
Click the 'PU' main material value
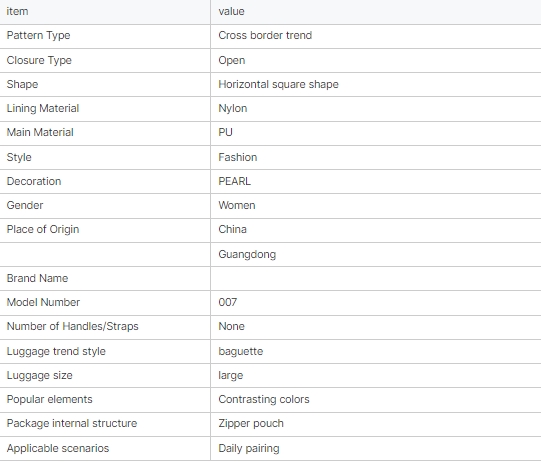(225, 132)
